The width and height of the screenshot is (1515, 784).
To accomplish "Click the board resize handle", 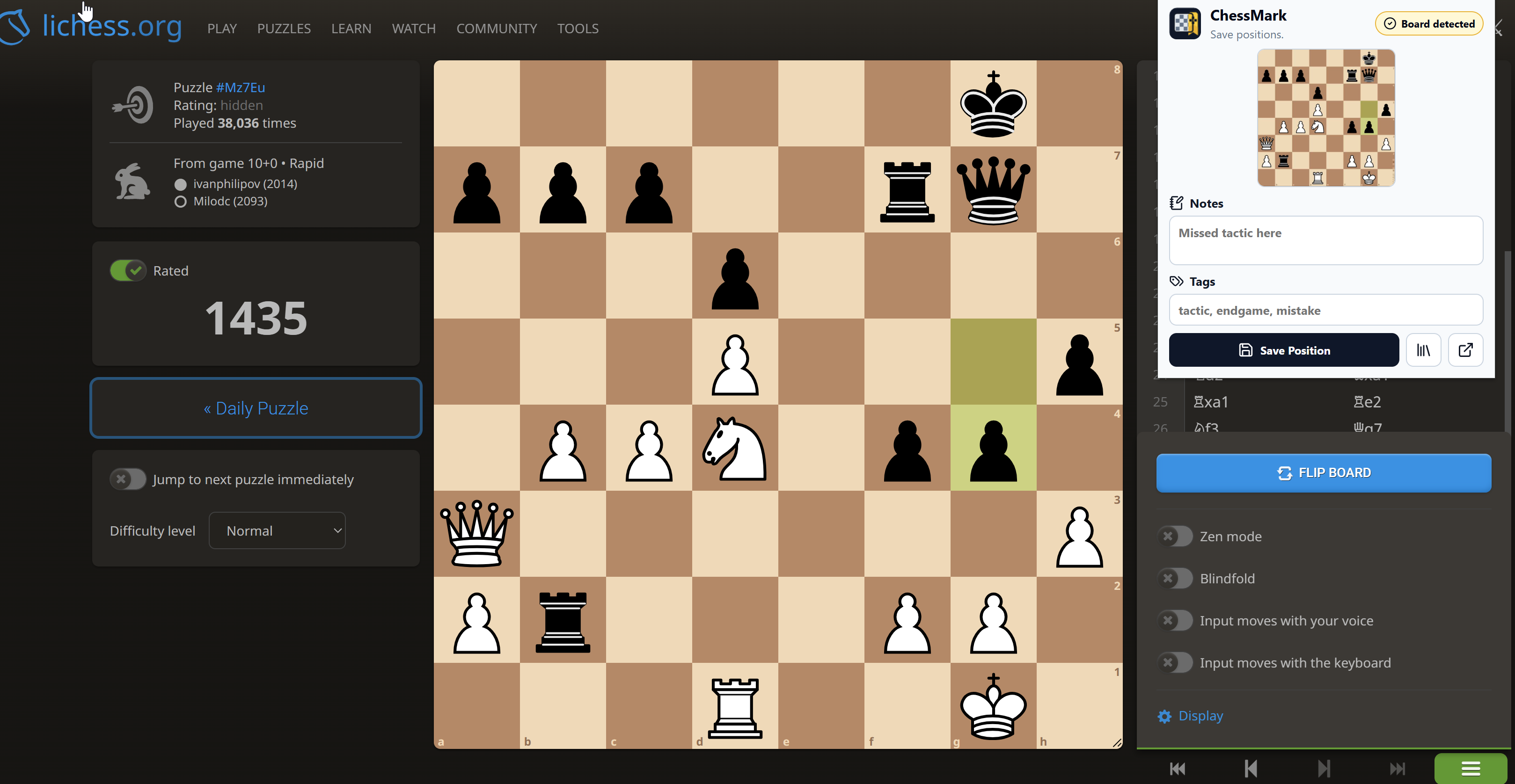I will (x=1117, y=743).
